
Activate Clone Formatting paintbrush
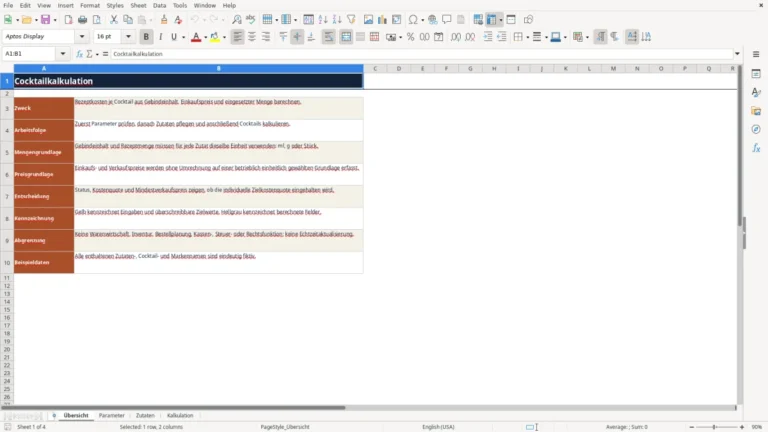coord(164,20)
